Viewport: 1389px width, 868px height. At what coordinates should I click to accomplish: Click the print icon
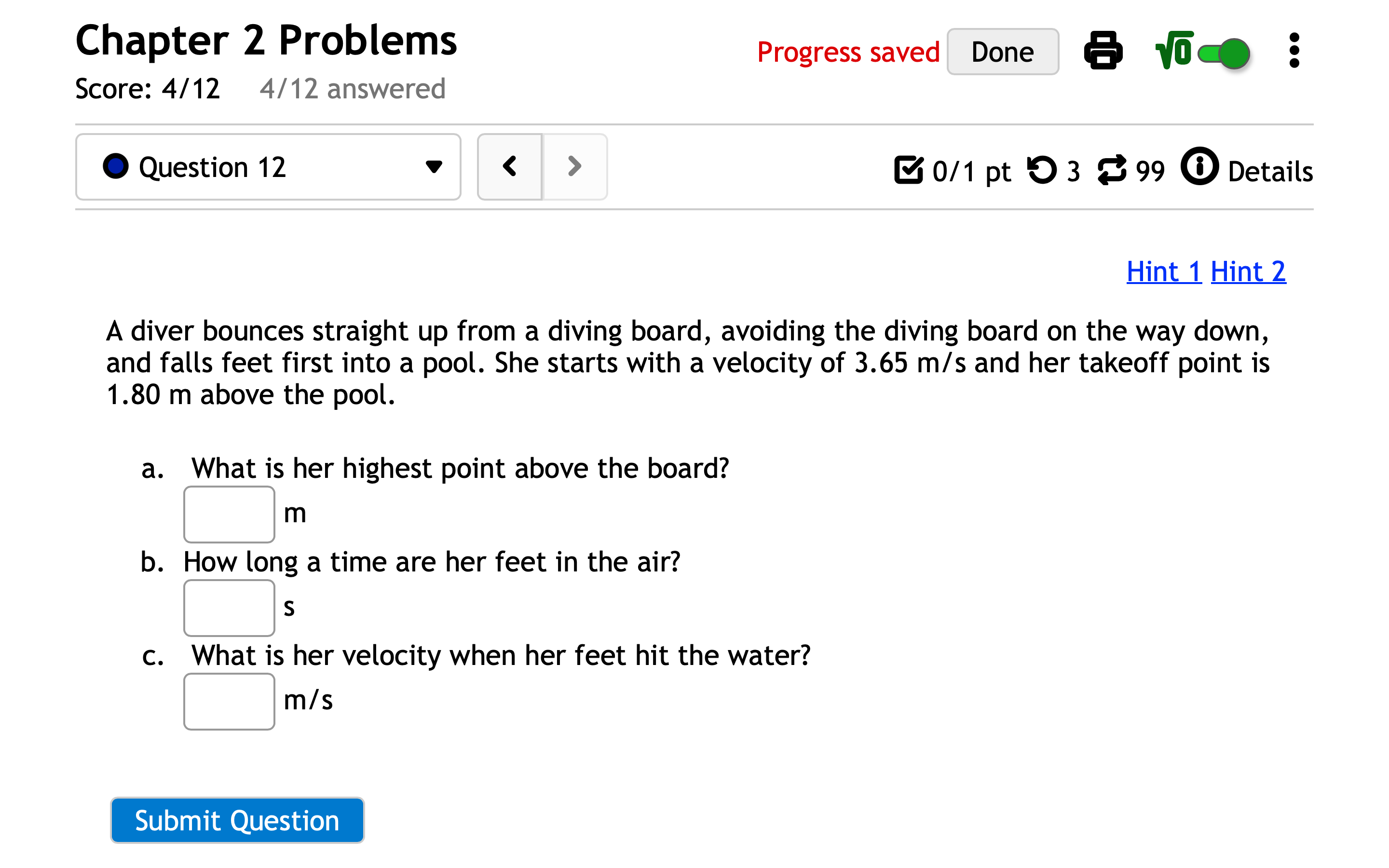pos(1103,51)
